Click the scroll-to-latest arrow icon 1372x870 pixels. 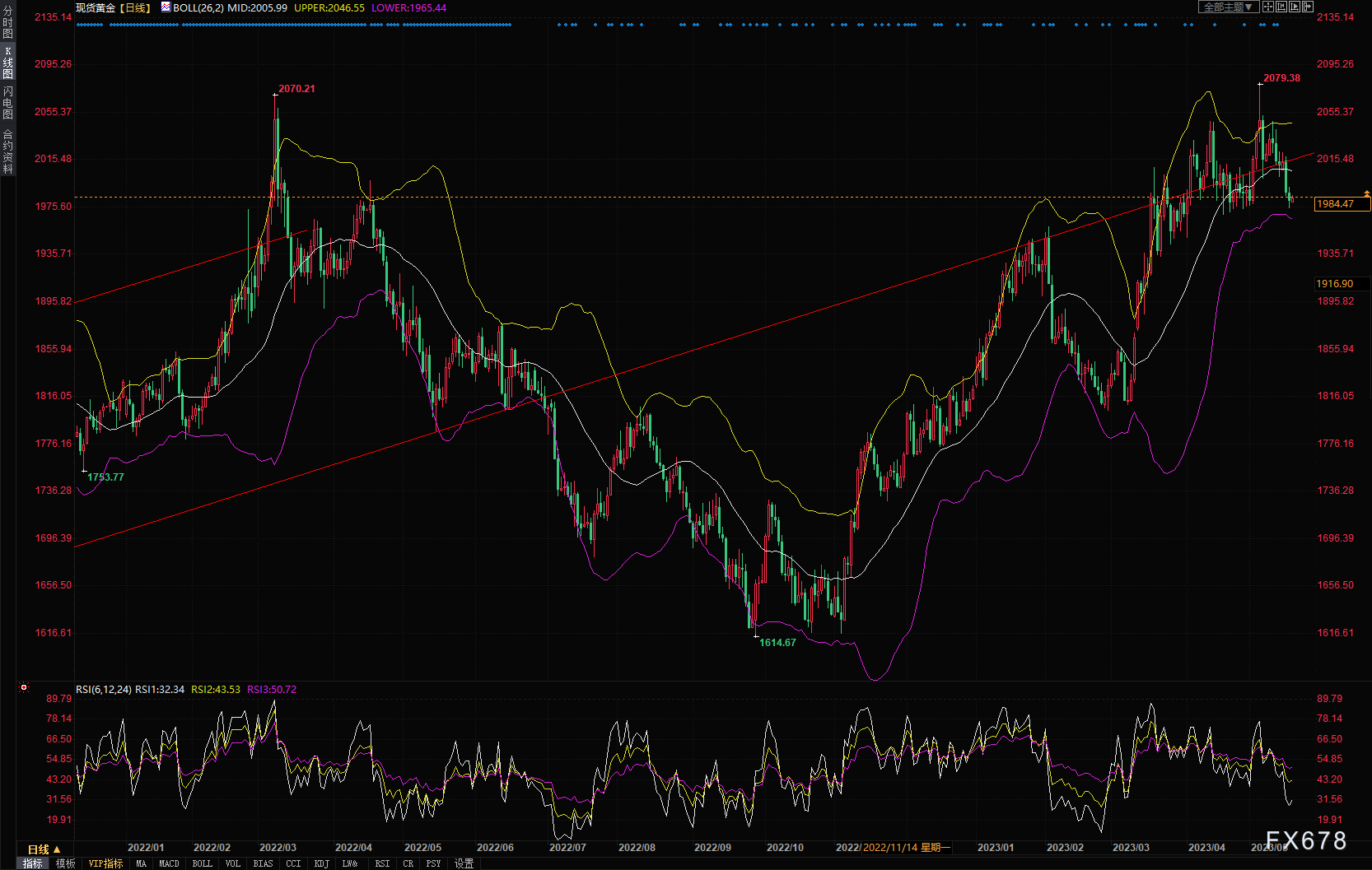point(1308,7)
